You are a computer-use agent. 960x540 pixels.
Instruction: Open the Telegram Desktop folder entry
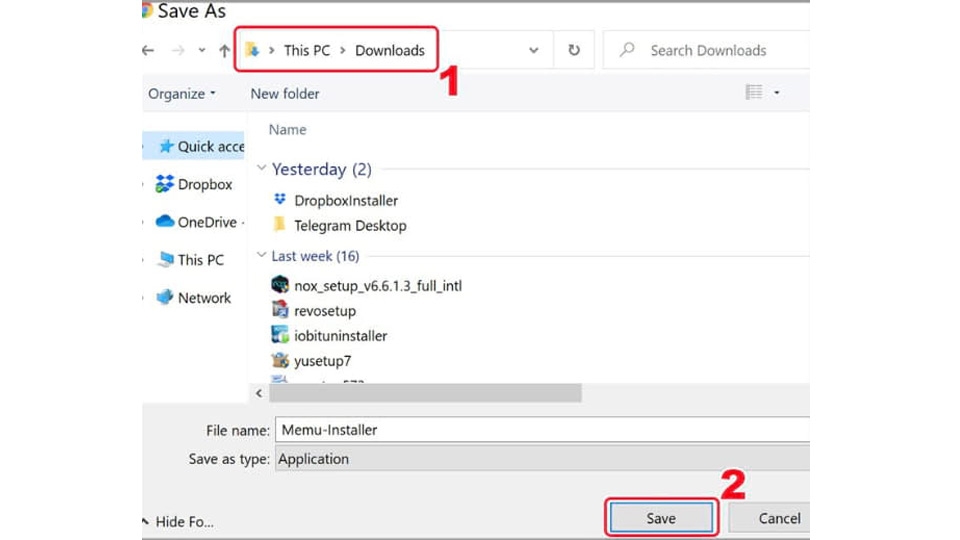point(350,225)
